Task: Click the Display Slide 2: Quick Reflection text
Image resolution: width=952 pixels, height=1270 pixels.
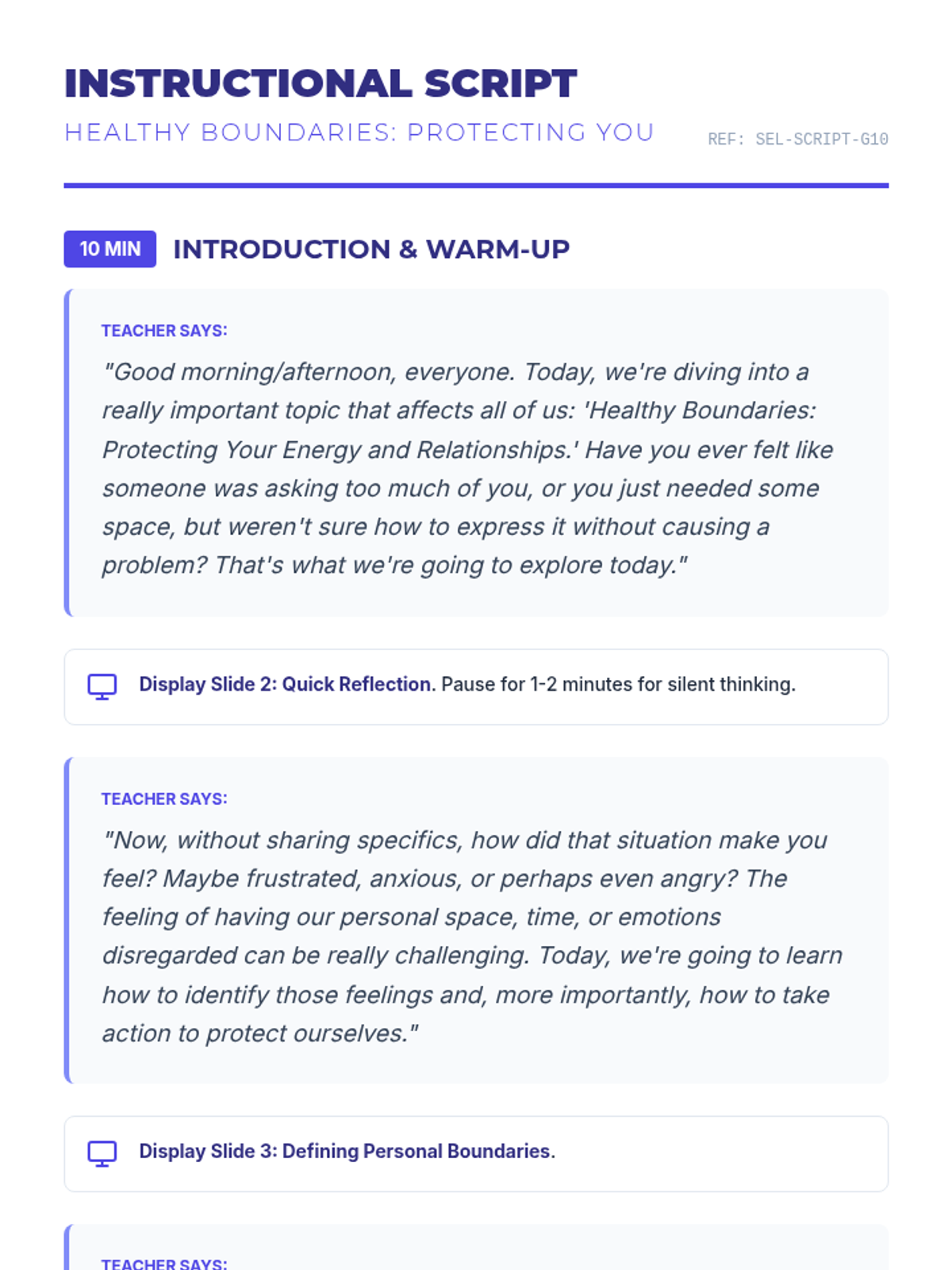Action: pos(287,684)
